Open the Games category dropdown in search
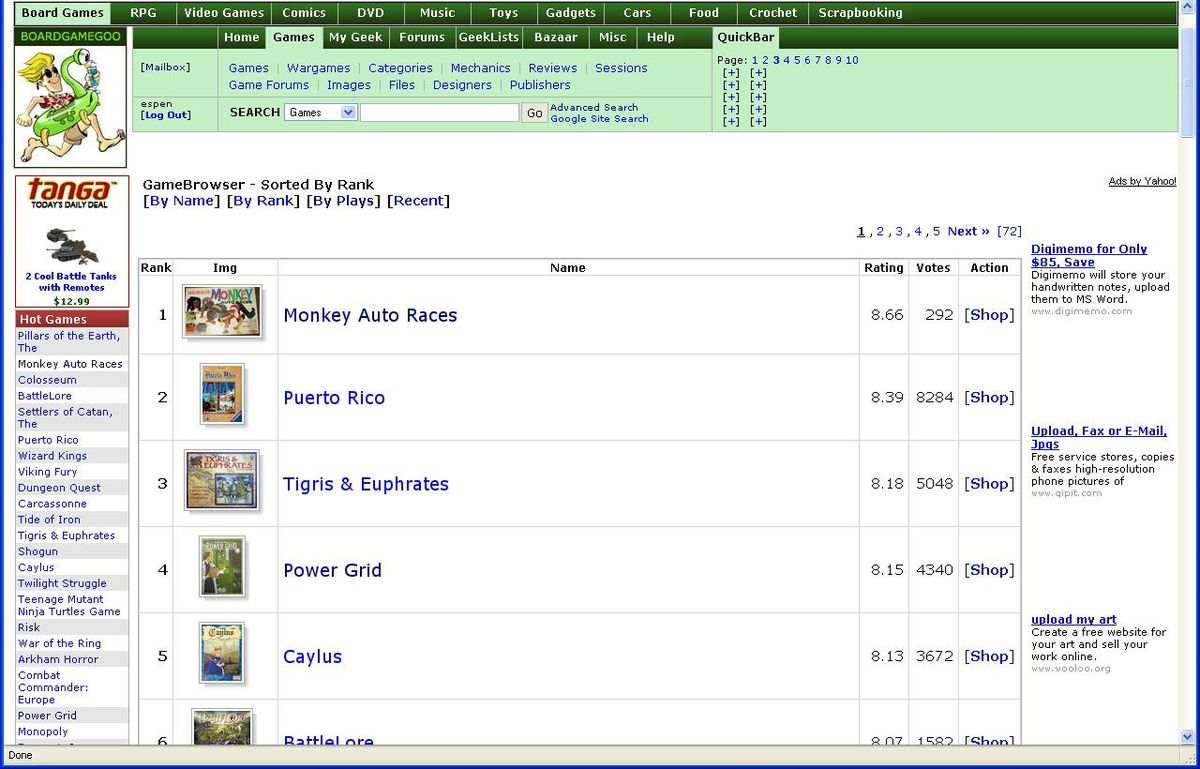This screenshot has height=769, width=1200. click(x=320, y=113)
